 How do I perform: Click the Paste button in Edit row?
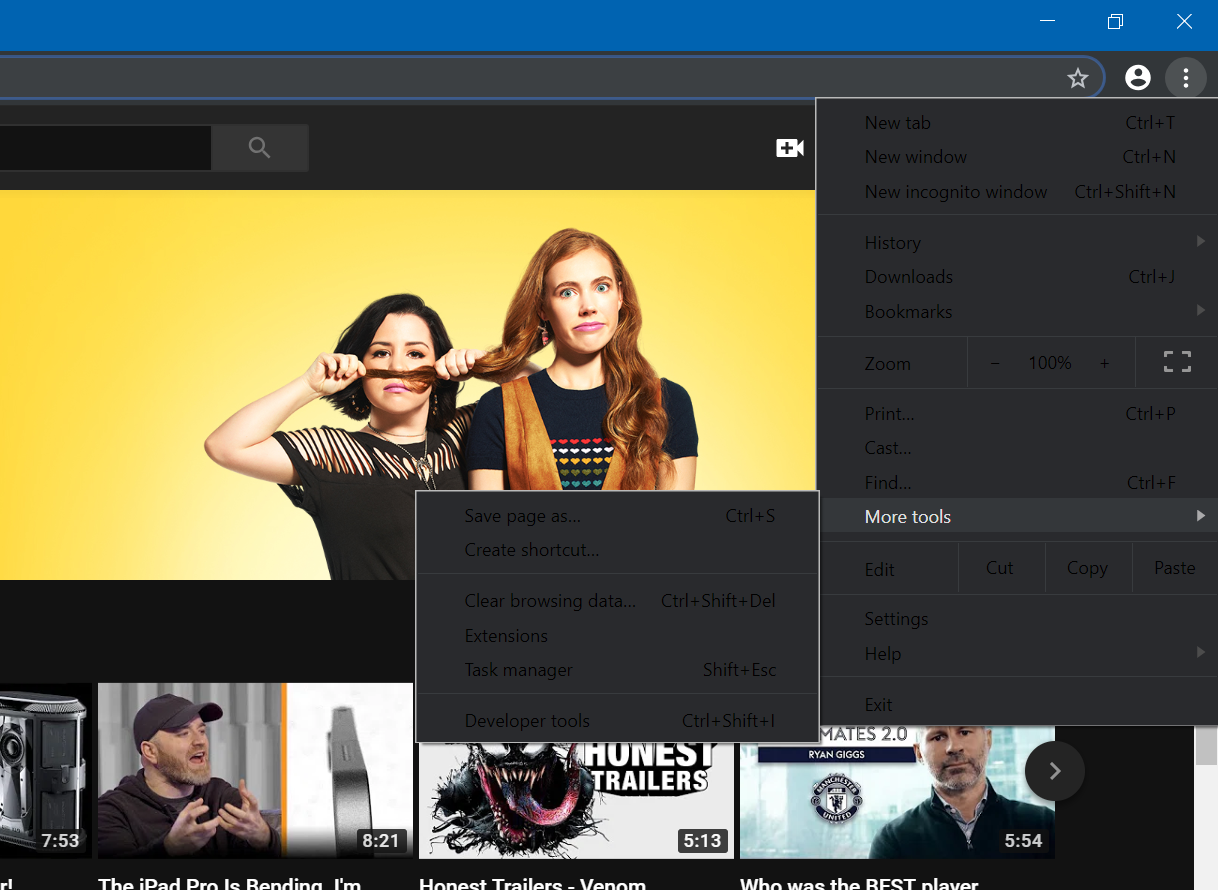point(1174,568)
